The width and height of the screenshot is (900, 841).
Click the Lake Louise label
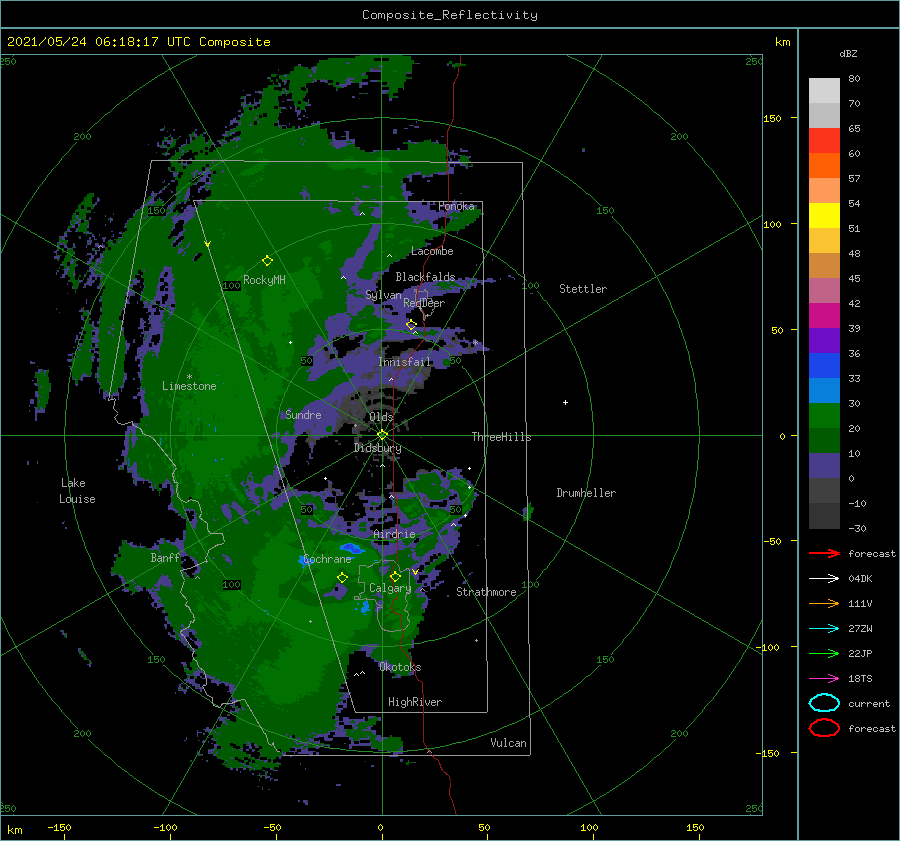(x=77, y=491)
